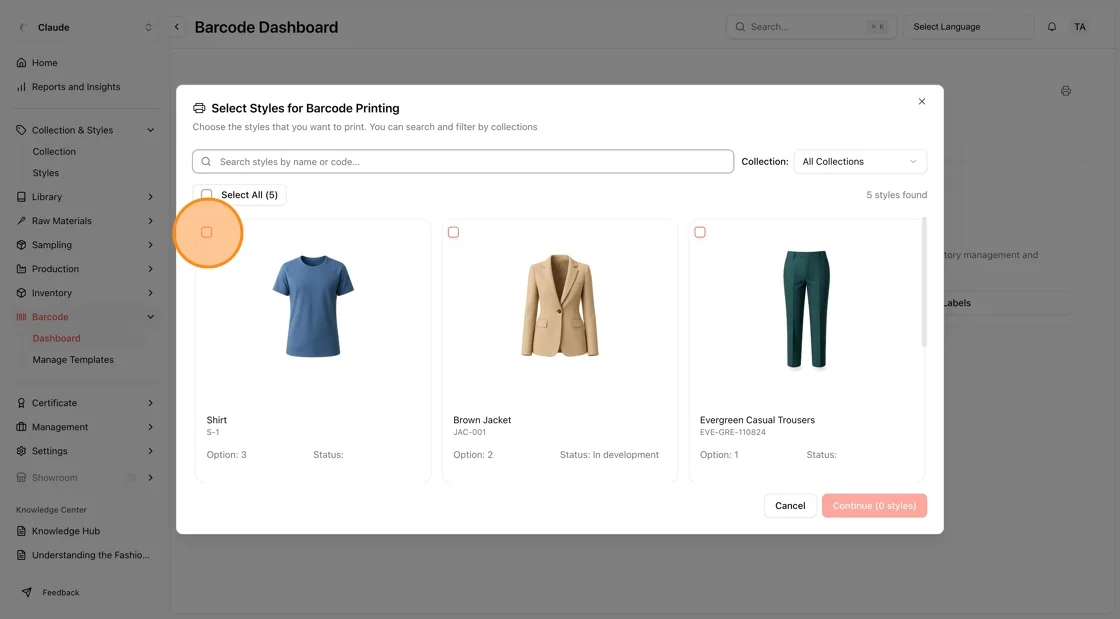Open the Collection submenu item
The image size is (1120, 619).
pyautogui.click(x=54, y=151)
